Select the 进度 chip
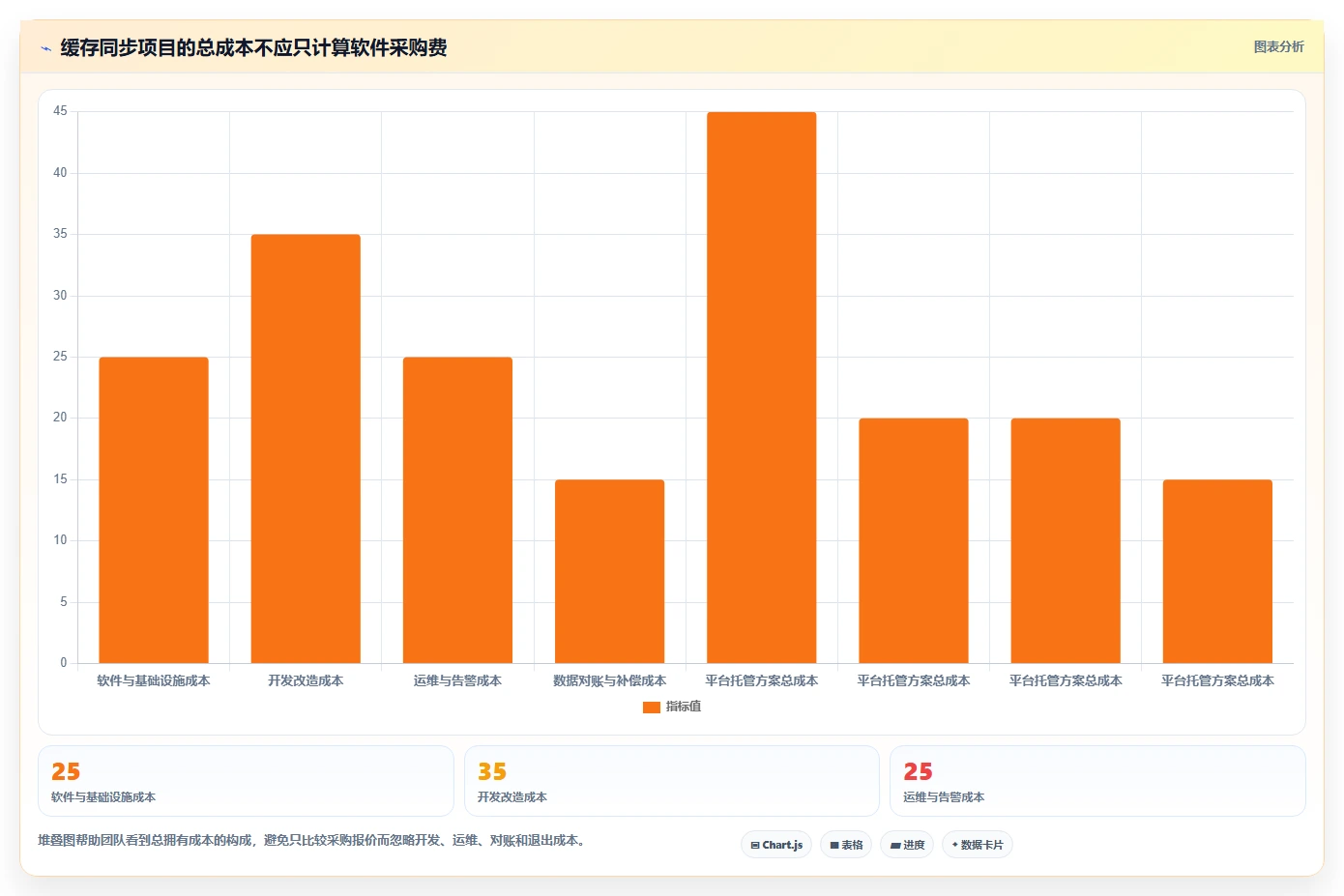Viewport: 1344px width, 896px height. click(907, 845)
